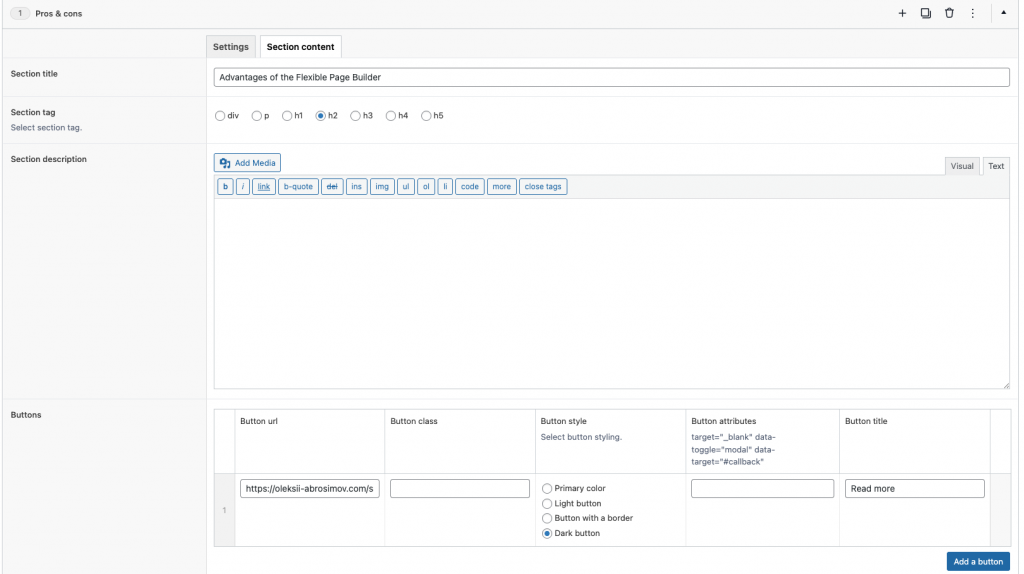Insert italic tag with i button

(243, 187)
